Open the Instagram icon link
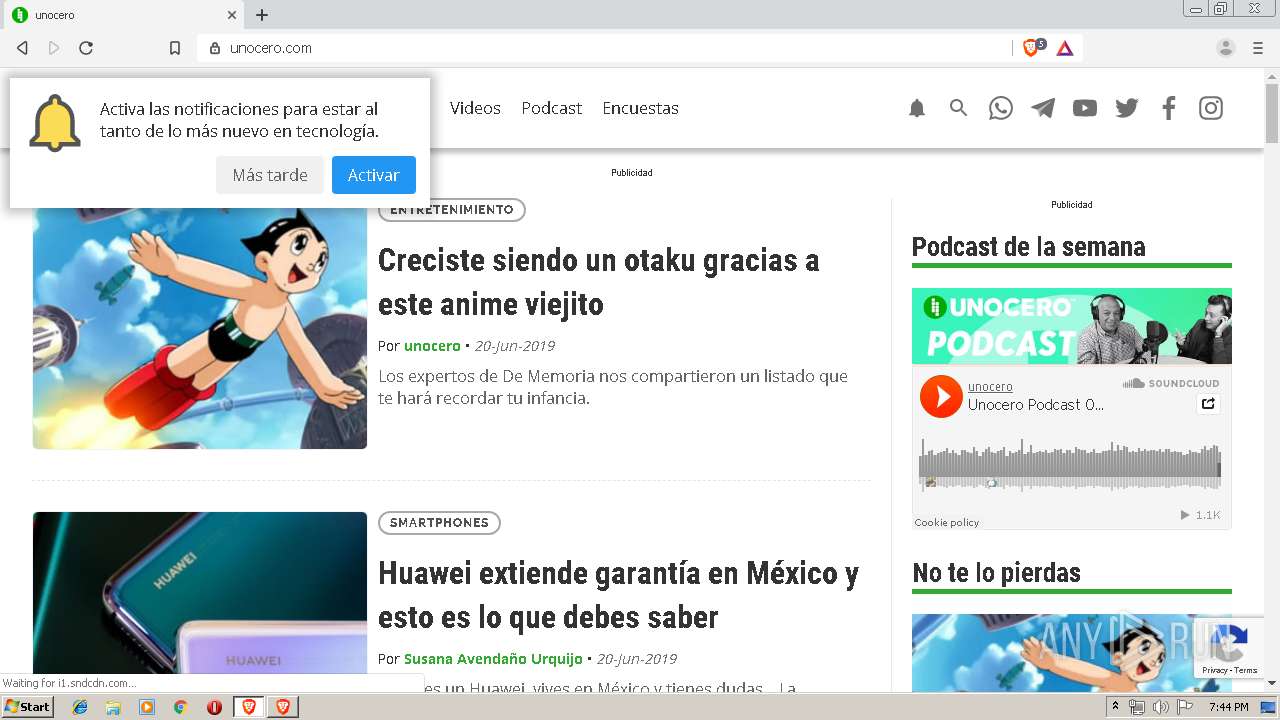The height and width of the screenshot is (720, 1280). coord(1211,108)
